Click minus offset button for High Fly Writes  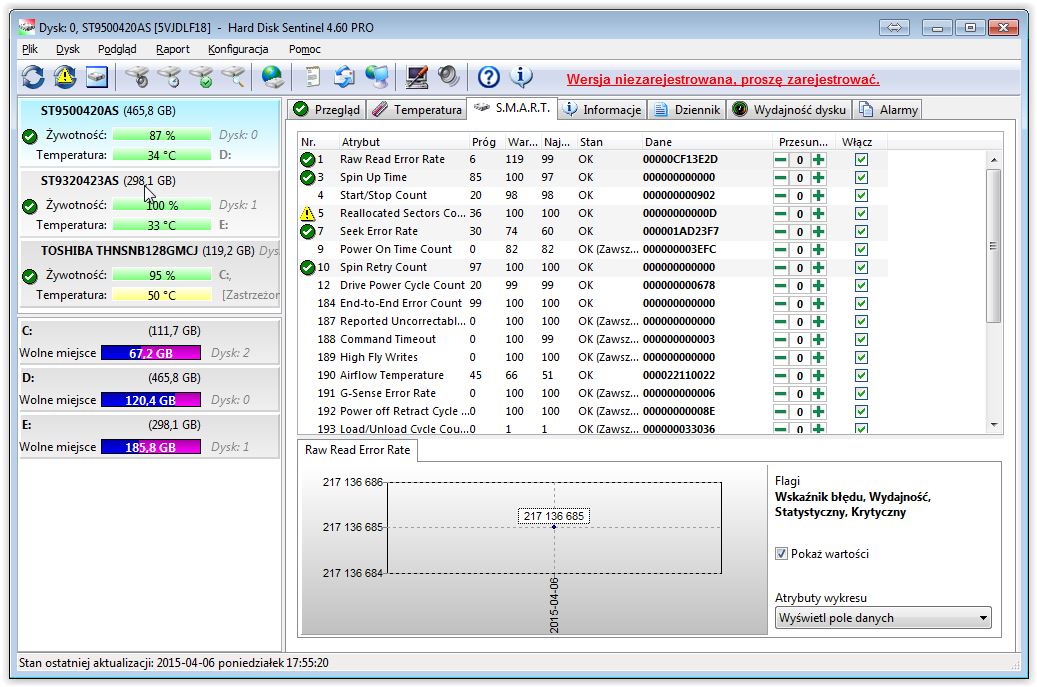point(780,358)
